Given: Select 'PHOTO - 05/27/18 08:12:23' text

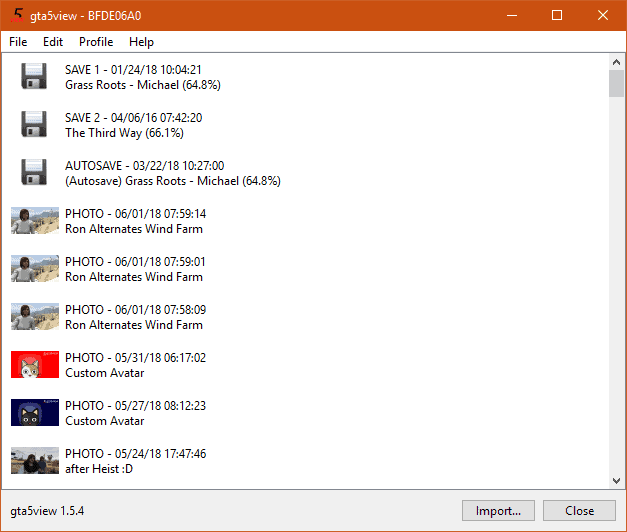Looking at the screenshot, I should pyautogui.click(x=136, y=406).
